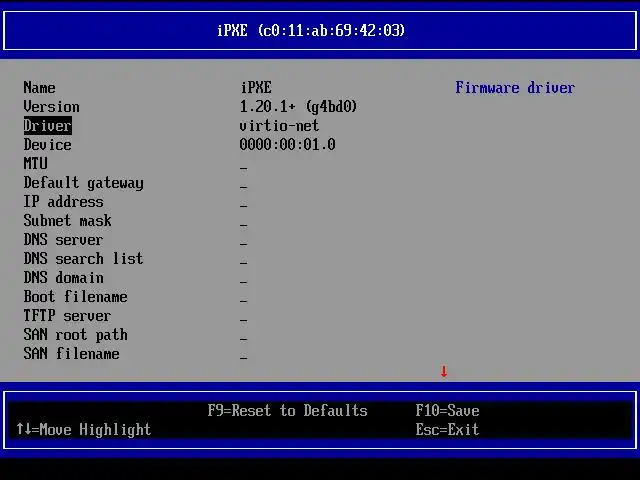Select the SAN filename setting

(x=71, y=354)
